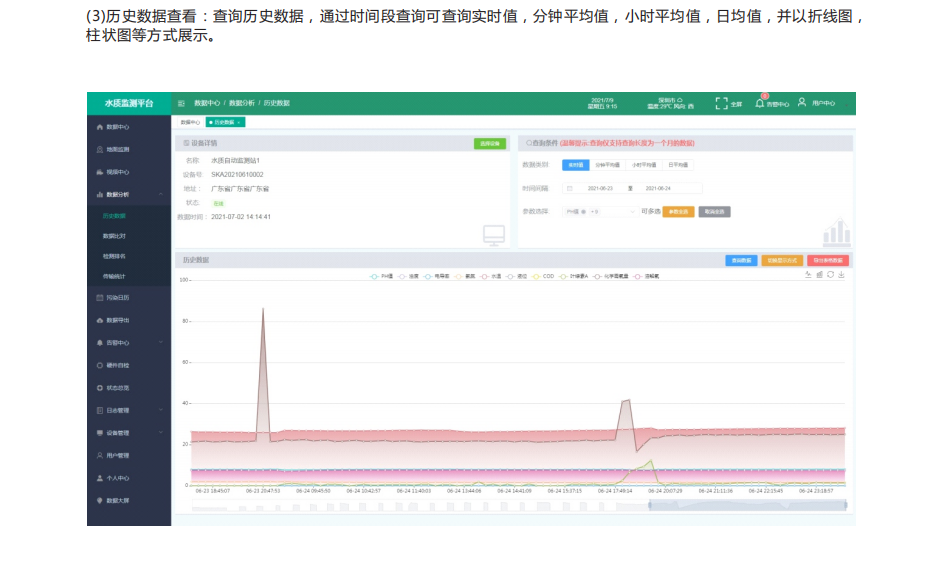
Task: Click 数据分析 breadcrumb in header
Action: (241, 103)
